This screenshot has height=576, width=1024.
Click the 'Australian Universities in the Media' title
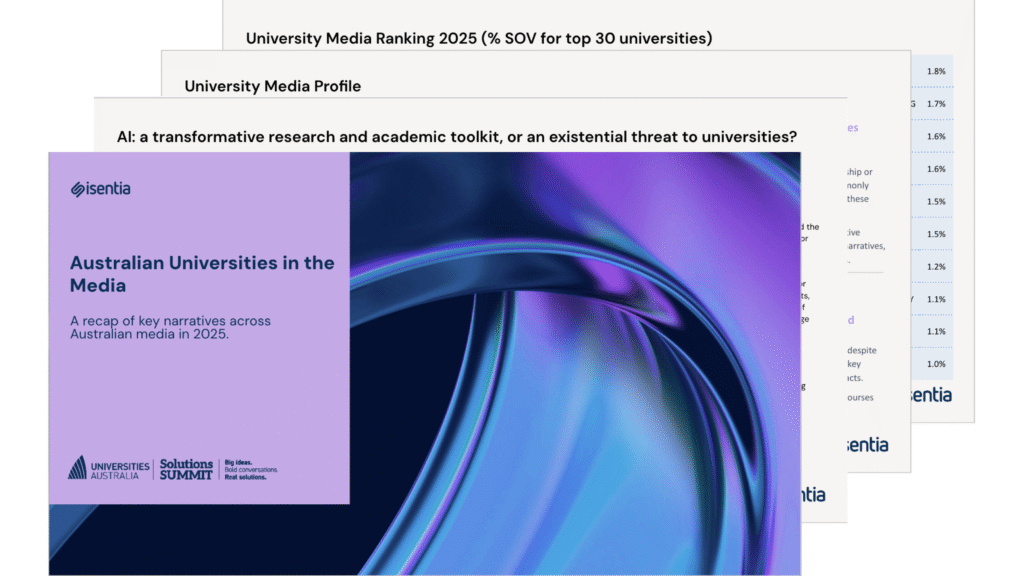[202, 274]
